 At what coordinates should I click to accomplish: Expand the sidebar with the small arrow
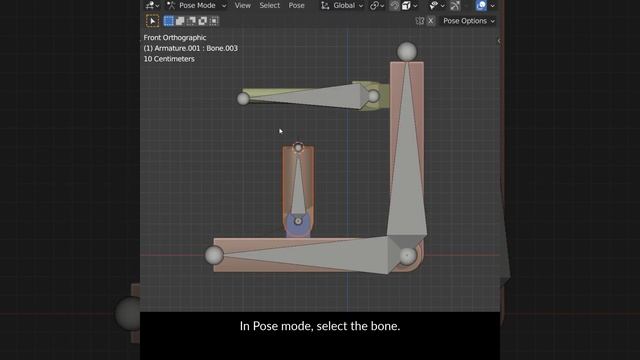(x=499, y=40)
